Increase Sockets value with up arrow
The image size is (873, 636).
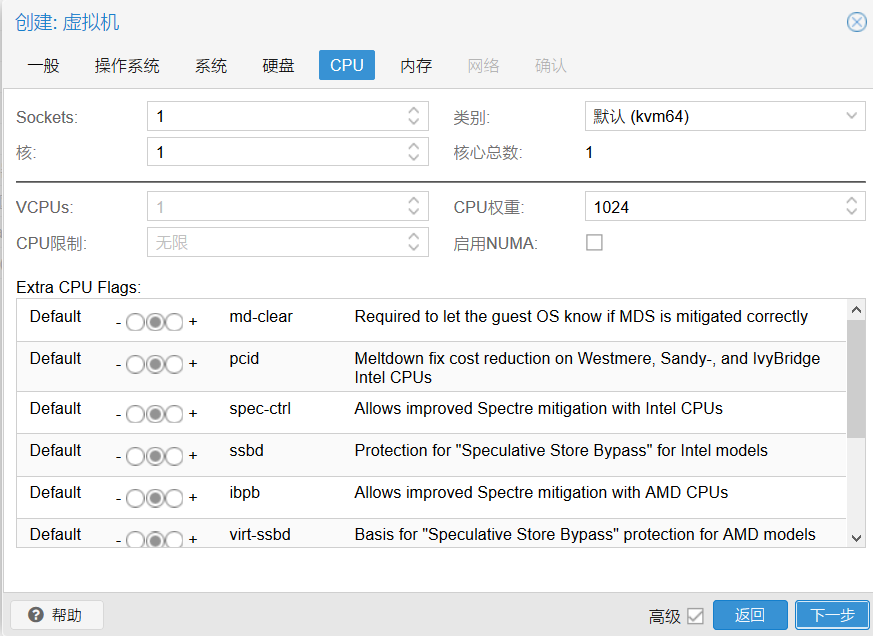tap(414, 111)
